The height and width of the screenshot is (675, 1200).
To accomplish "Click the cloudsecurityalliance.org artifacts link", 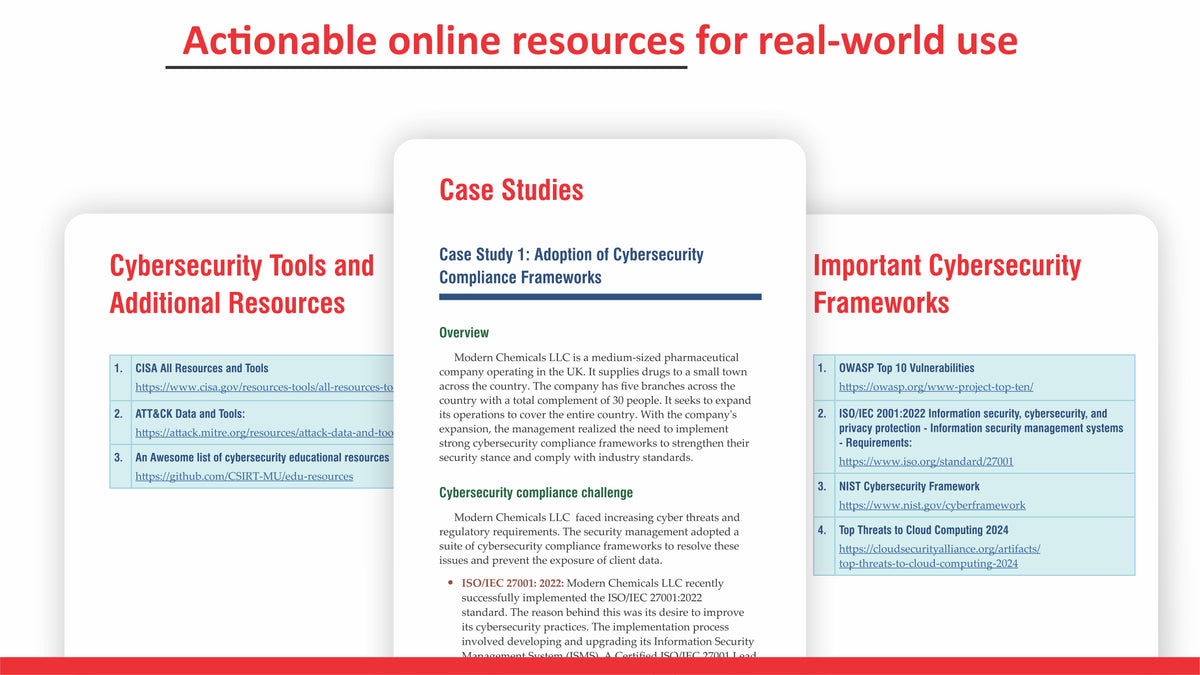I will pos(939,548).
